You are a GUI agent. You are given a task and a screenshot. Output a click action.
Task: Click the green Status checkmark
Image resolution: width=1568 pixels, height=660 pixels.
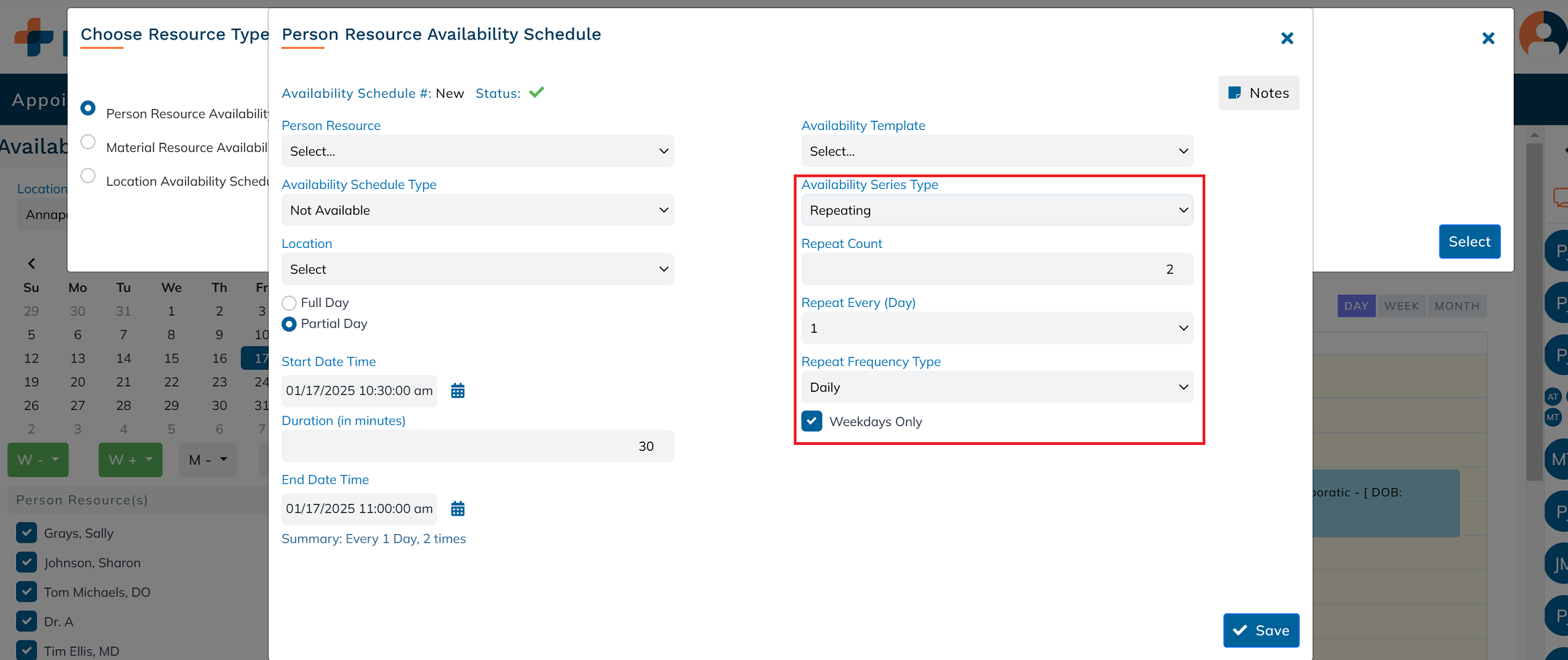click(536, 92)
